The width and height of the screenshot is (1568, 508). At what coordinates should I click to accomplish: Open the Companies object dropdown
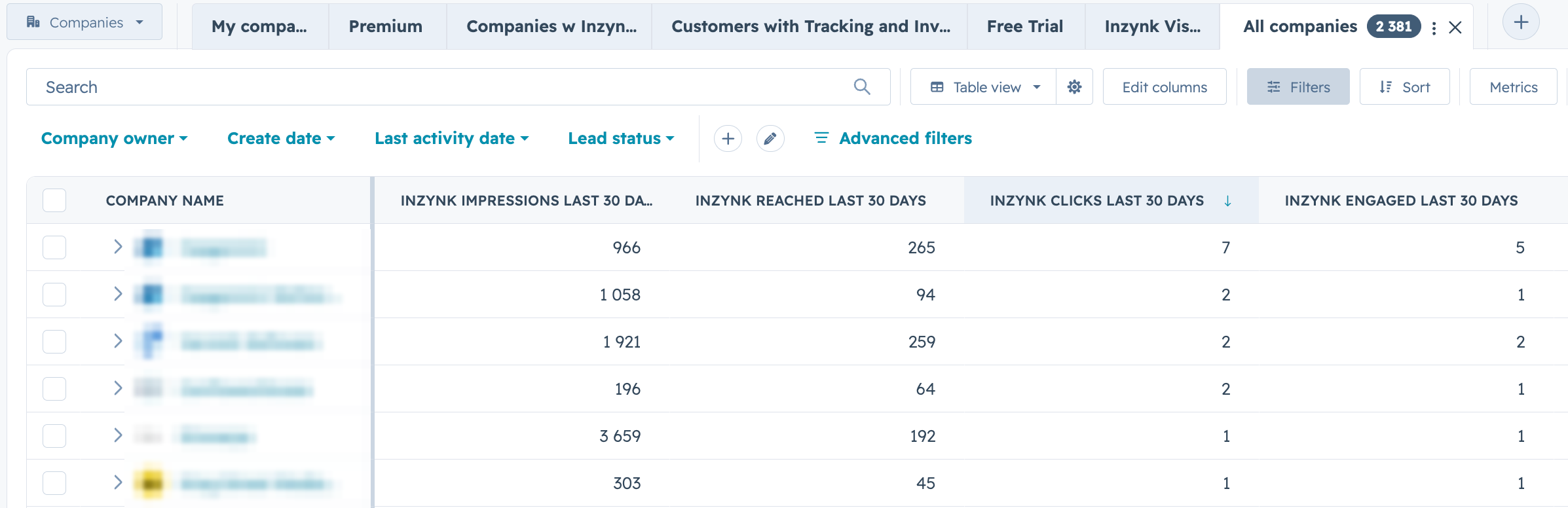tap(84, 22)
